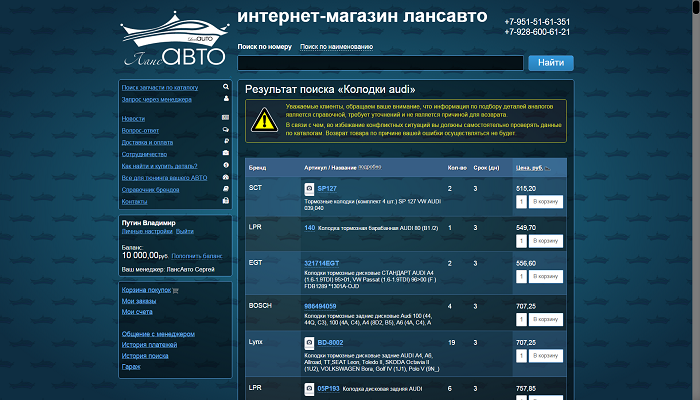Click the yellow warning triangle icon

click(264, 120)
